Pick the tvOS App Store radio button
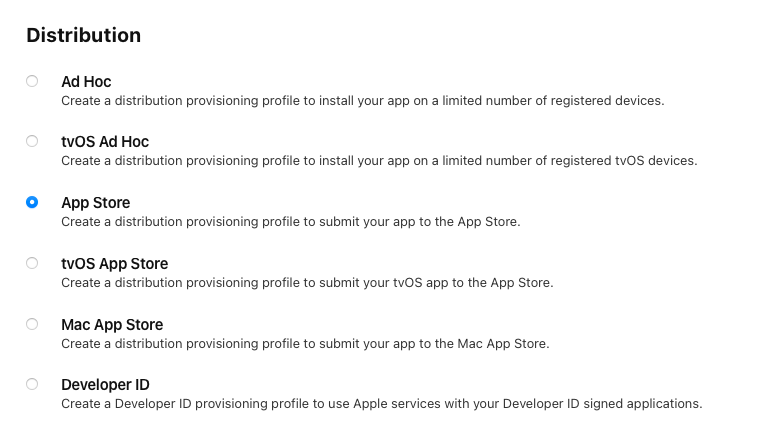This screenshot has height=440, width=772. (32, 263)
